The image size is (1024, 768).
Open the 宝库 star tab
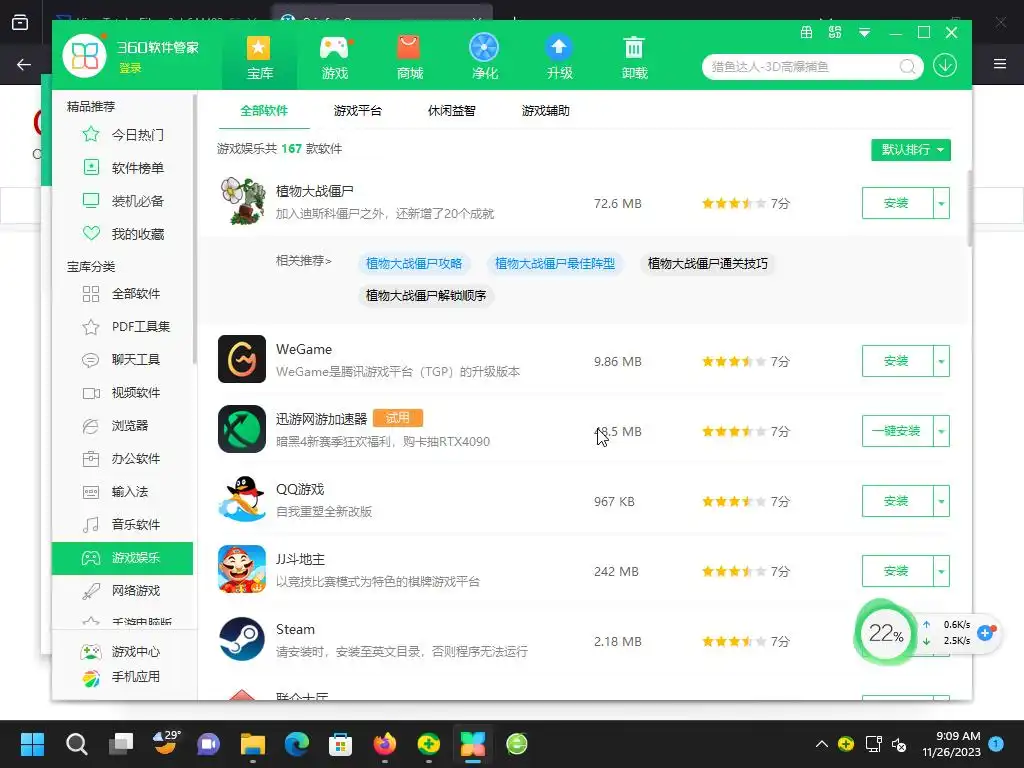tap(259, 57)
